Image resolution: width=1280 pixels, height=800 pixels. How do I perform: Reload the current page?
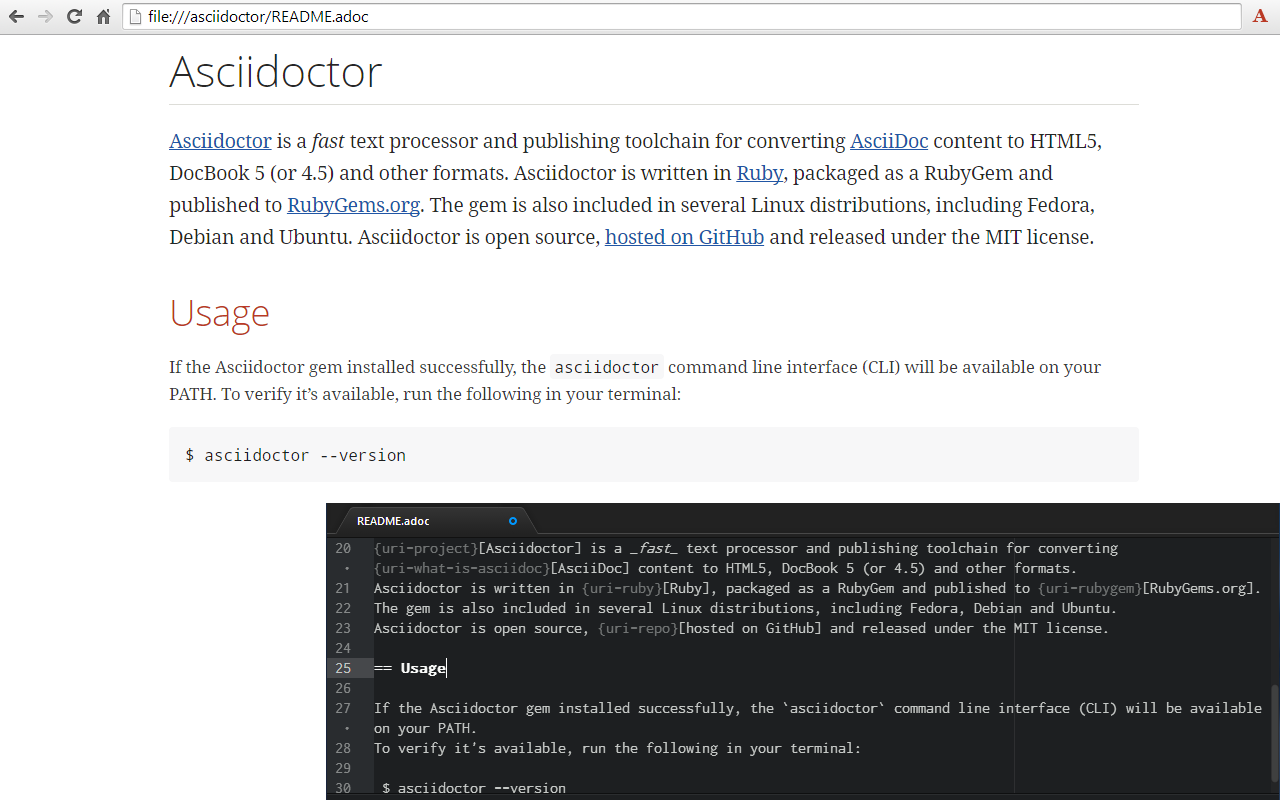(74, 16)
